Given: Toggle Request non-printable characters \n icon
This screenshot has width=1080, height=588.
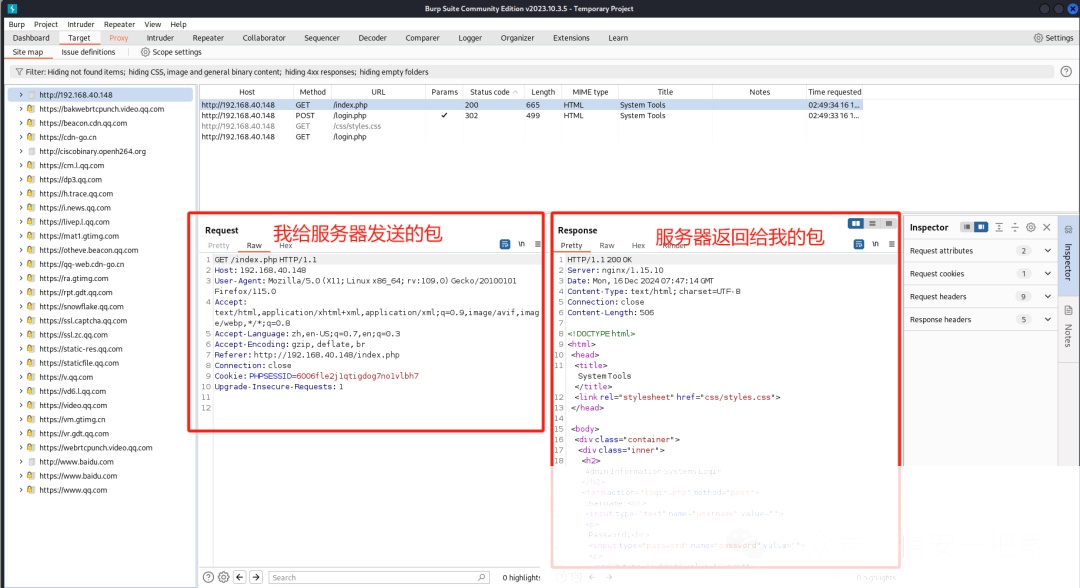Looking at the screenshot, I should 521,244.
